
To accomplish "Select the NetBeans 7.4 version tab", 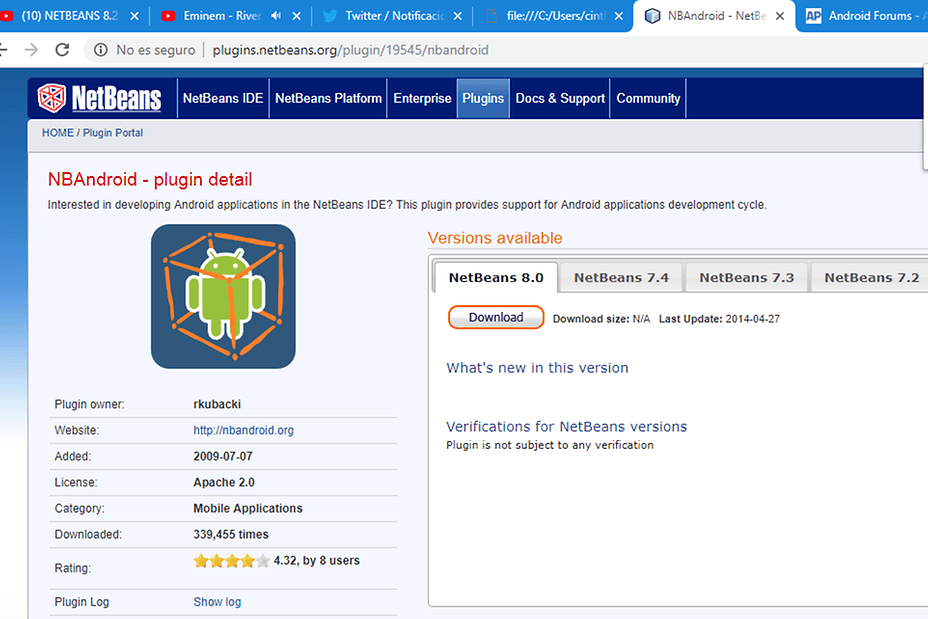I will tap(621, 278).
